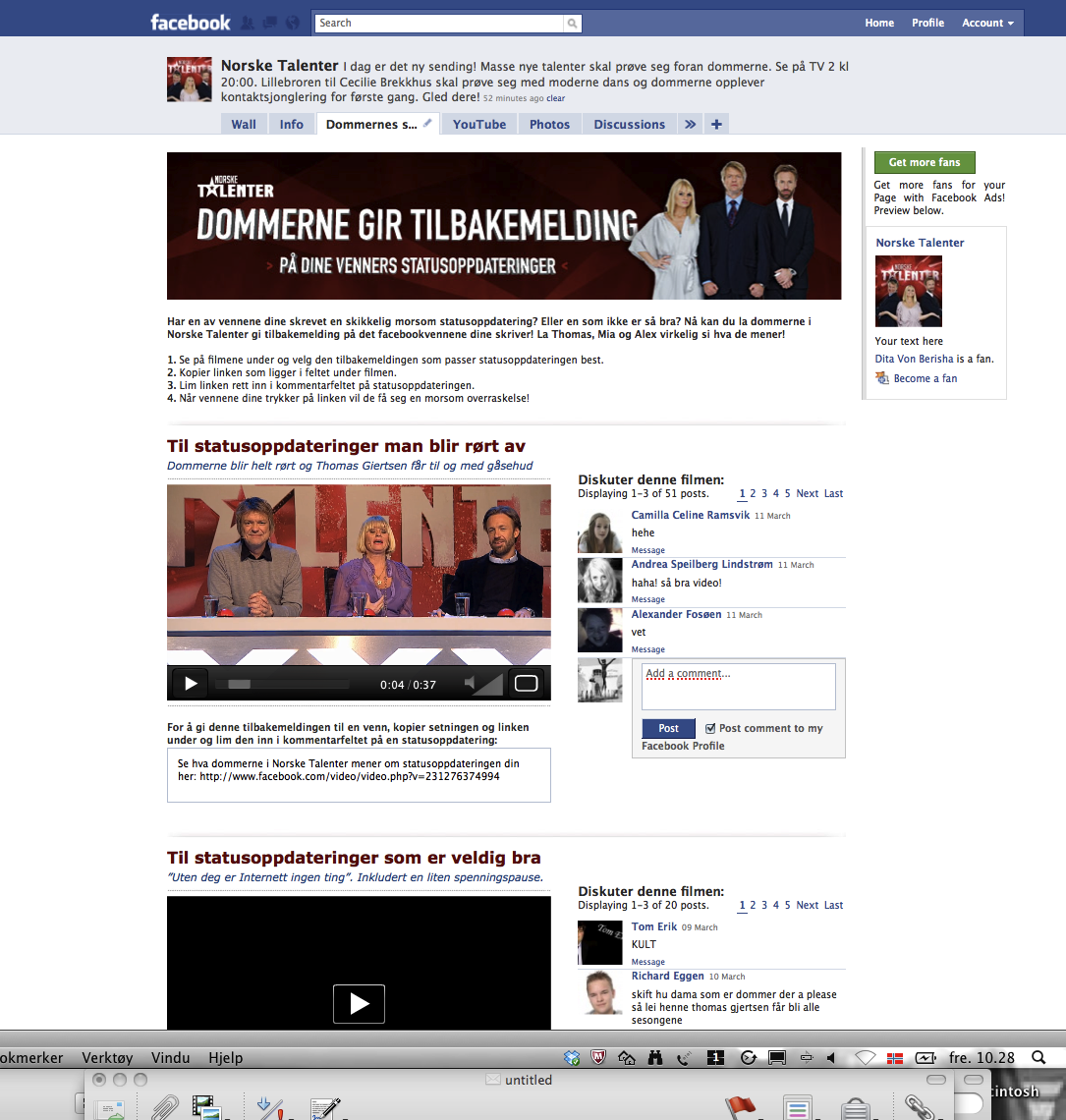Open the Norwegian flag input menu
1066x1120 pixels.
pyautogui.click(x=894, y=1058)
